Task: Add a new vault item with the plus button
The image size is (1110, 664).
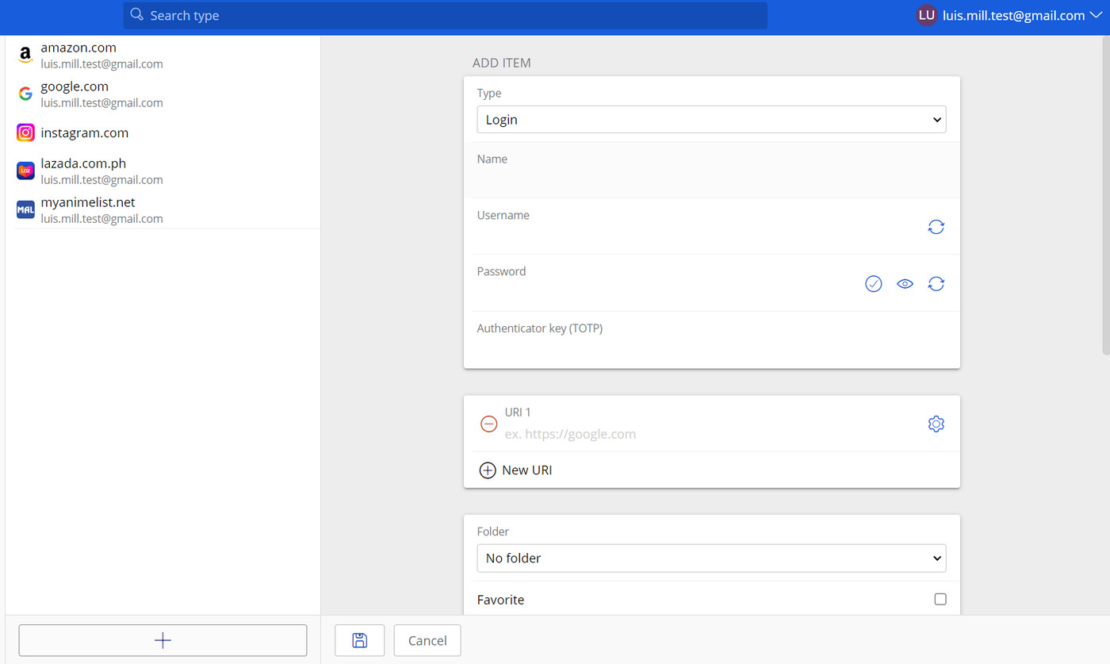Action: pyautogui.click(x=162, y=640)
